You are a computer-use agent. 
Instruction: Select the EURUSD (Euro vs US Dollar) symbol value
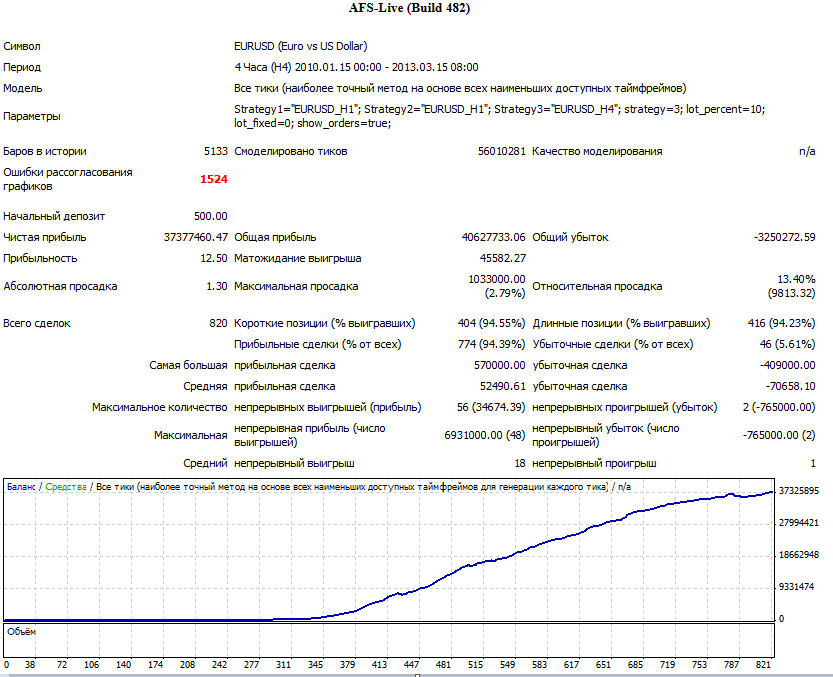(301, 46)
